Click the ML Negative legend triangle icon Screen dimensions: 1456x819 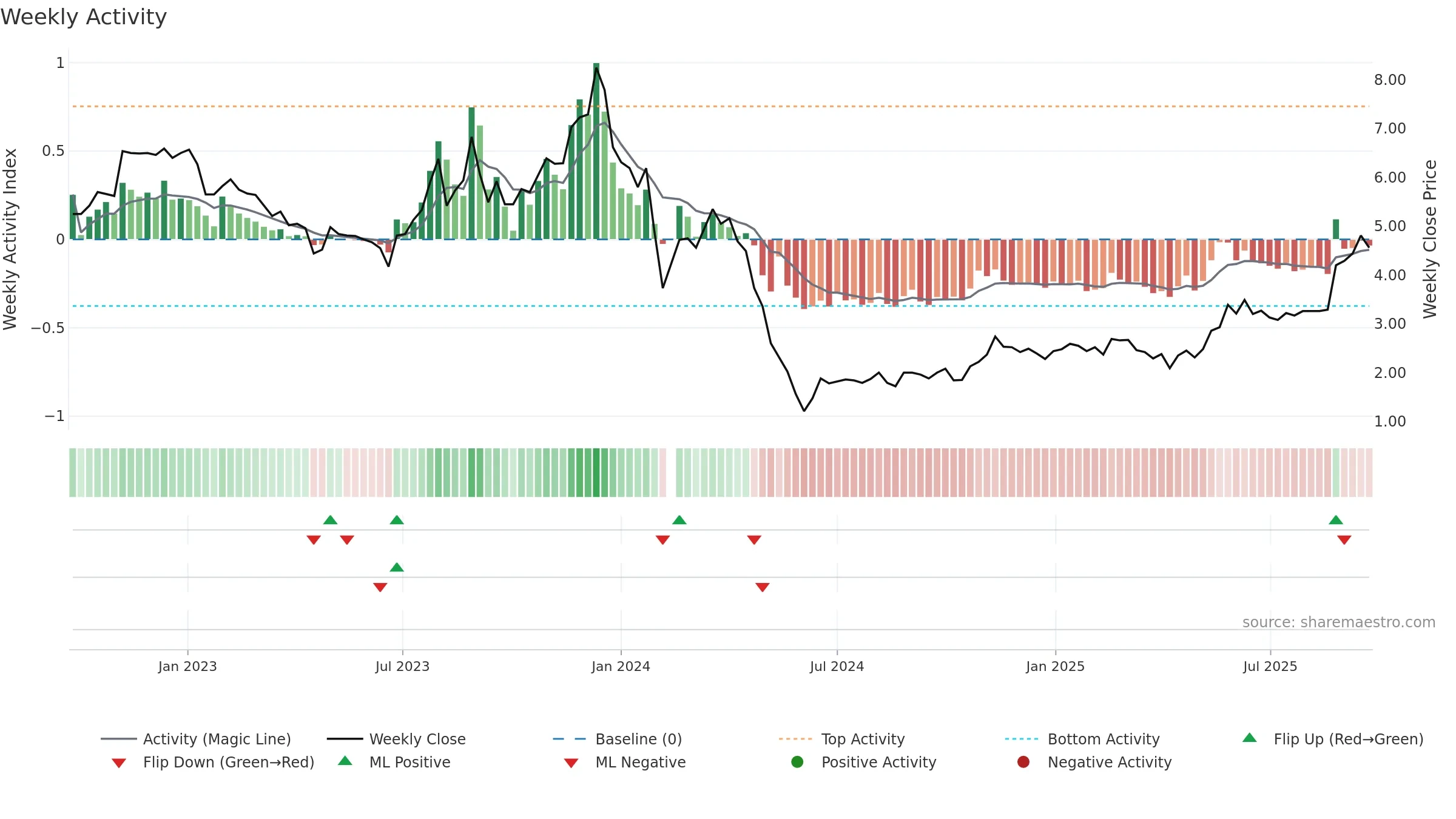(x=571, y=763)
